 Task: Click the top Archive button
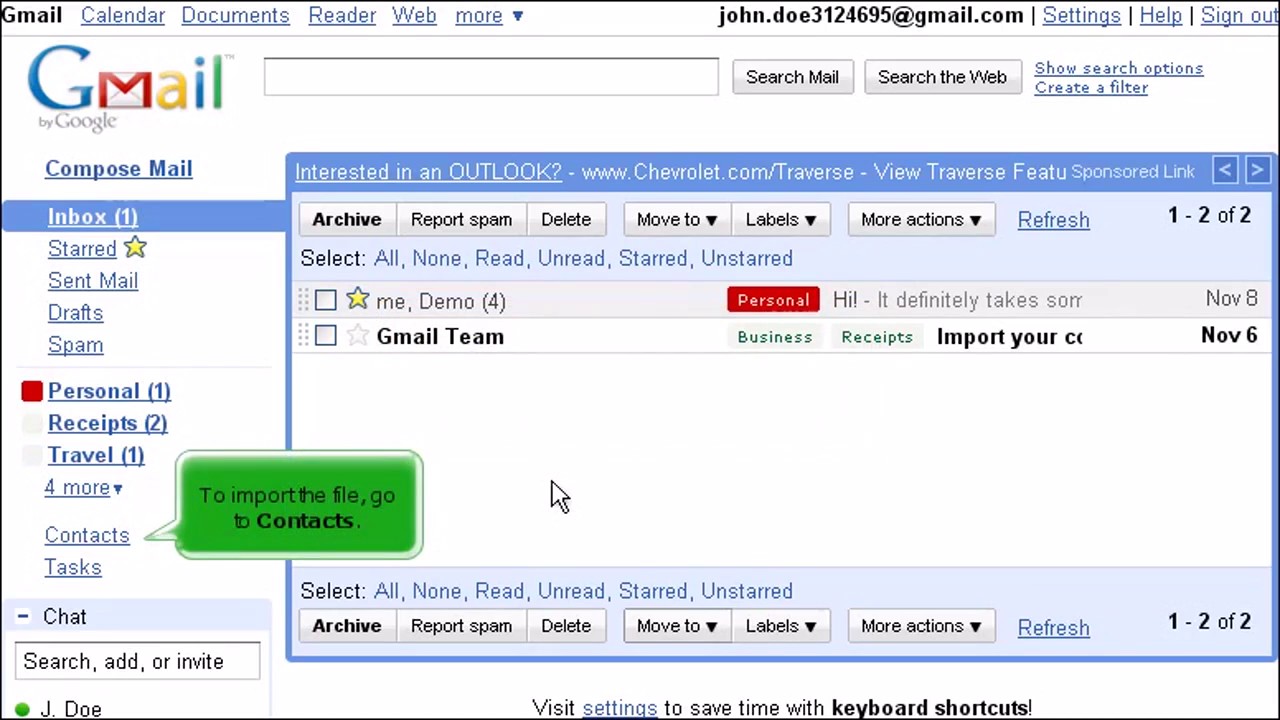pyautogui.click(x=347, y=219)
